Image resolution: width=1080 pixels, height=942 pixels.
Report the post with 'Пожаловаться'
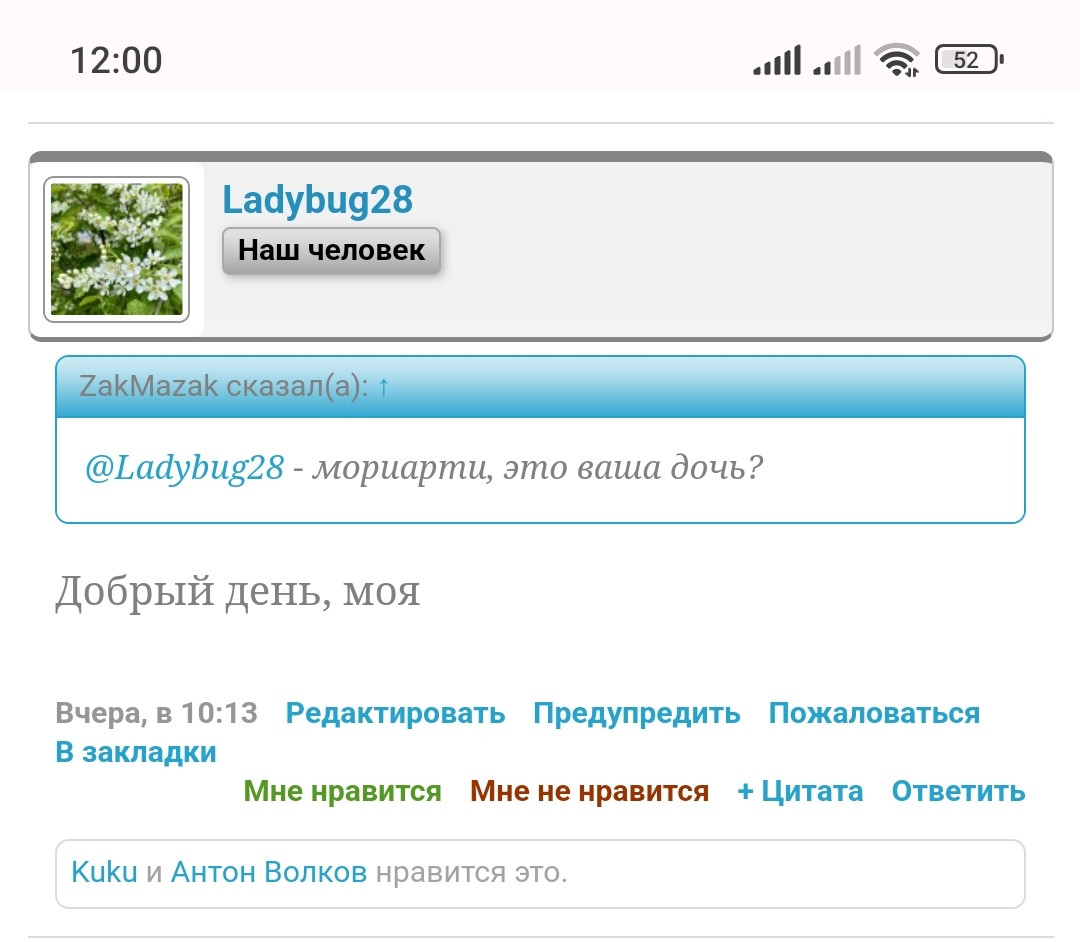875,713
